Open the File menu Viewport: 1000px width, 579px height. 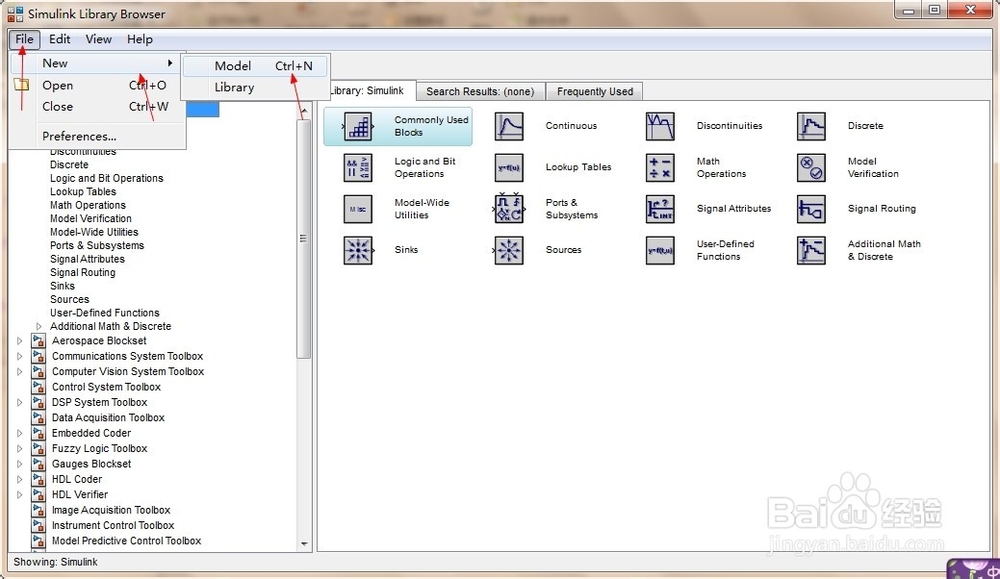(x=24, y=39)
